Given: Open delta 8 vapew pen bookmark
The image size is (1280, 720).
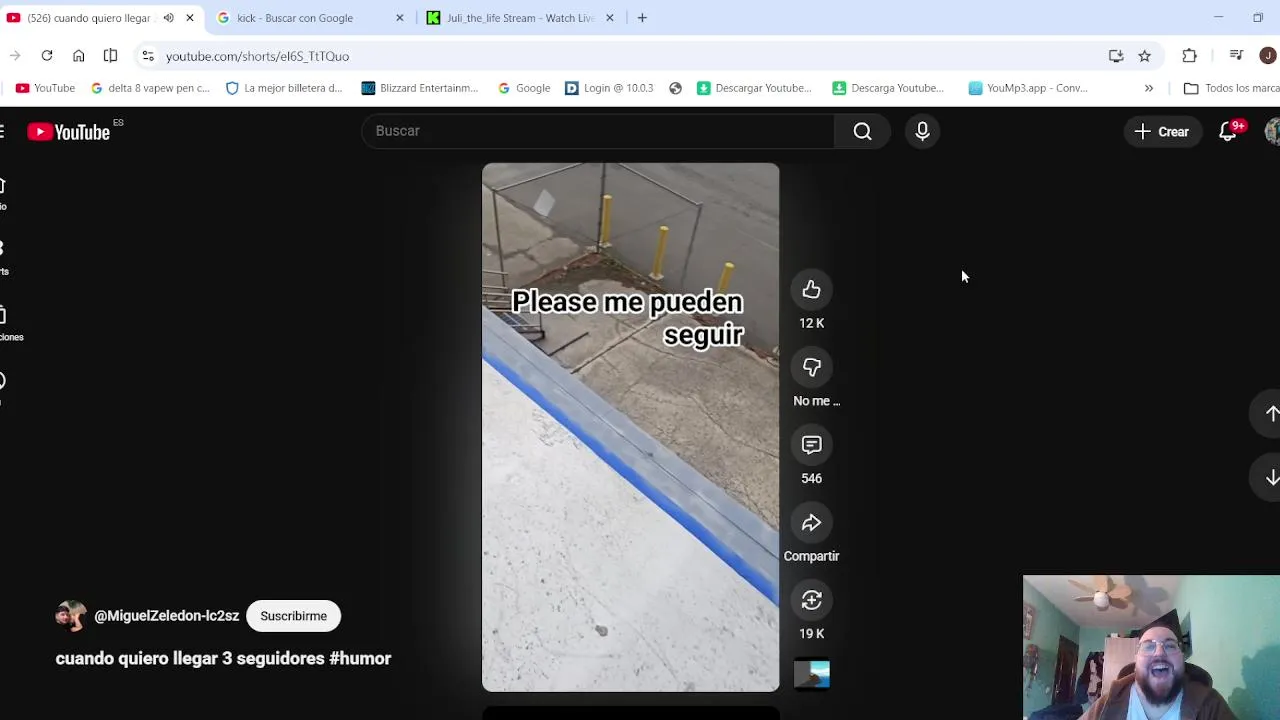Looking at the screenshot, I should 150,88.
